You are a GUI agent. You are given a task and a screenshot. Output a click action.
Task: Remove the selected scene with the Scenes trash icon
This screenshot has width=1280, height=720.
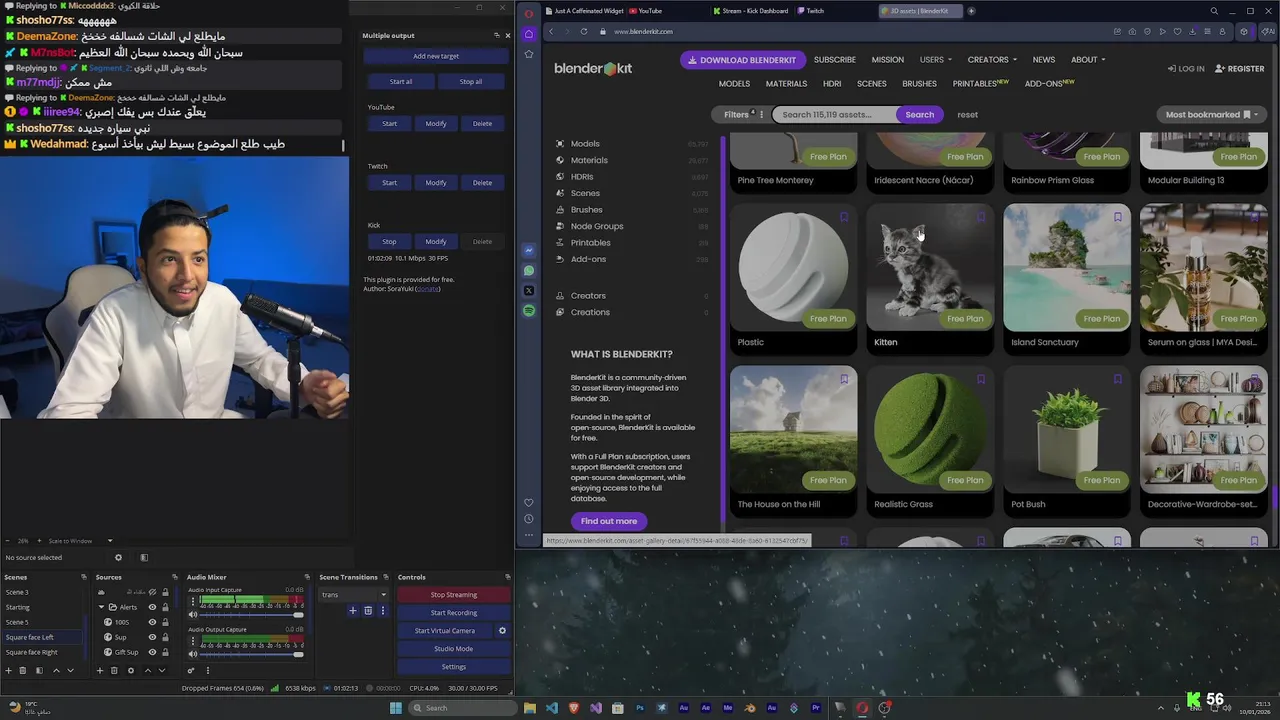pos(23,670)
